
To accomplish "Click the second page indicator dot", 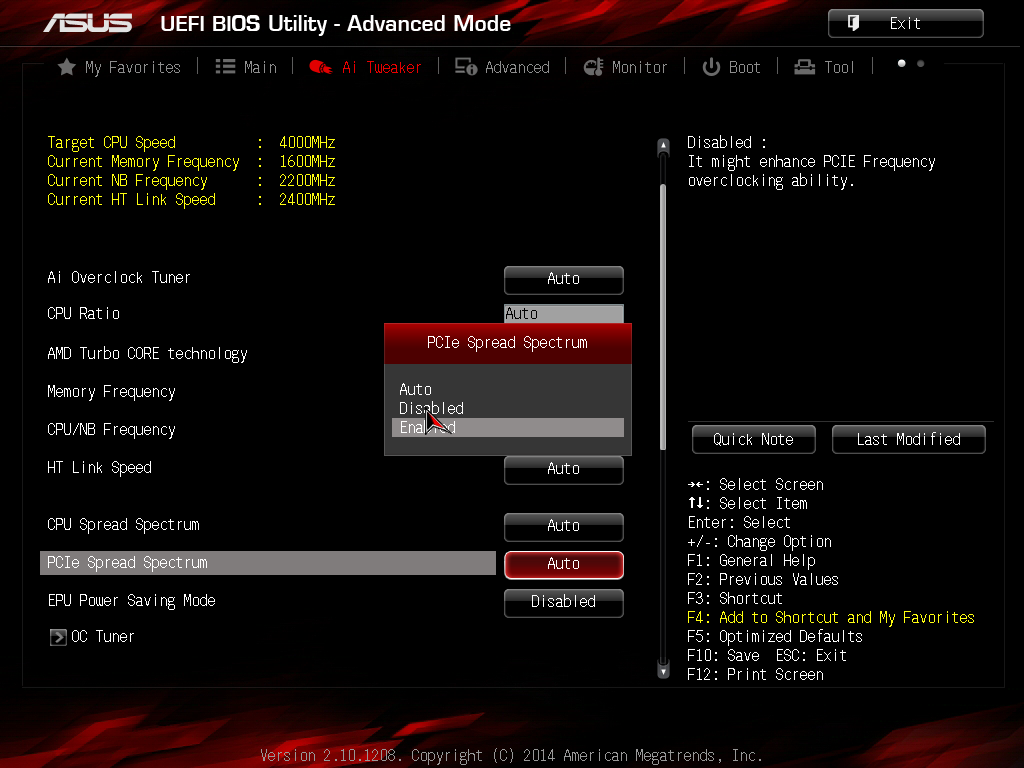I will coord(920,63).
